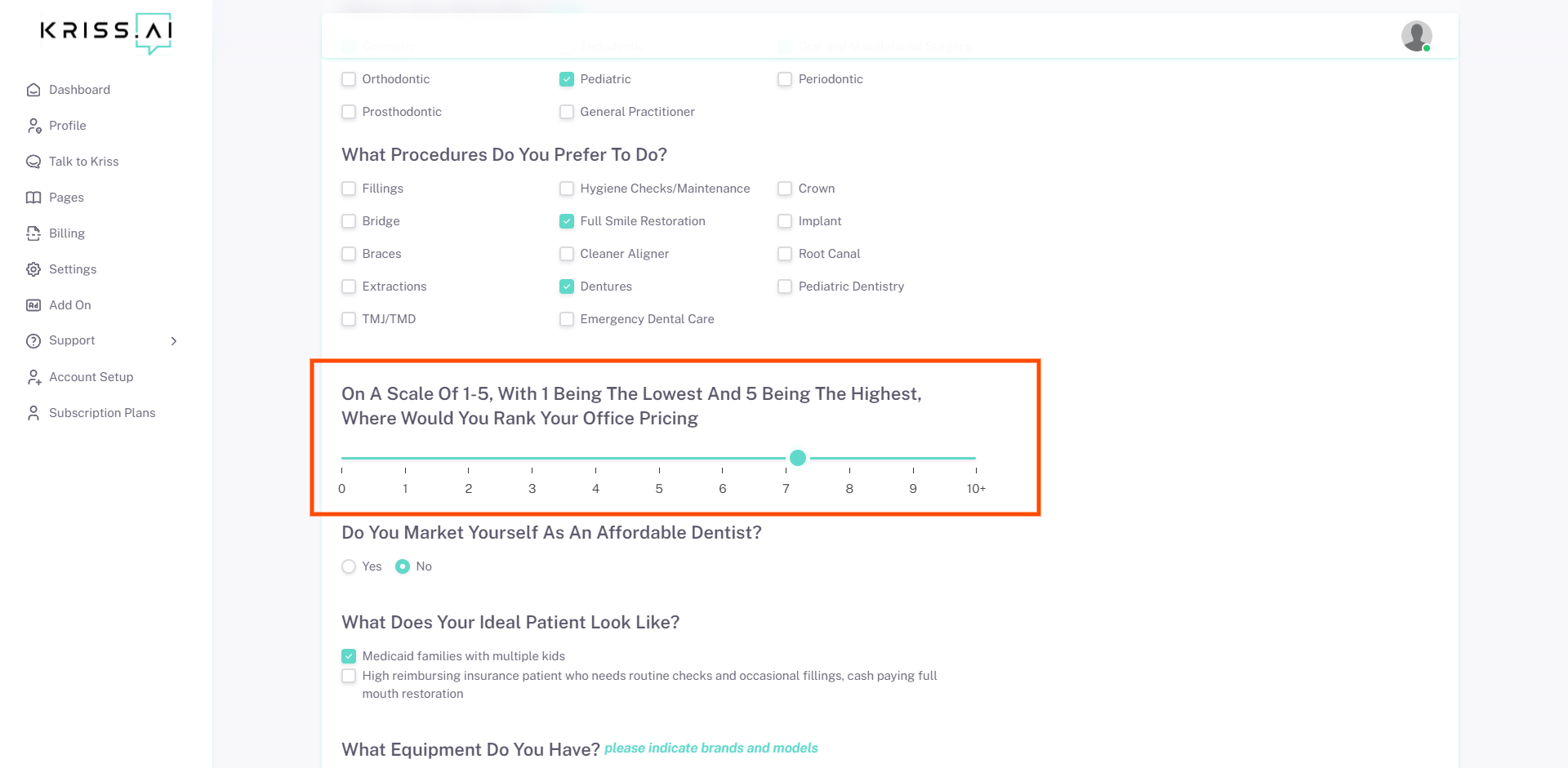Open the Talk to Kriss chat icon
The width and height of the screenshot is (1568, 768).
point(33,162)
